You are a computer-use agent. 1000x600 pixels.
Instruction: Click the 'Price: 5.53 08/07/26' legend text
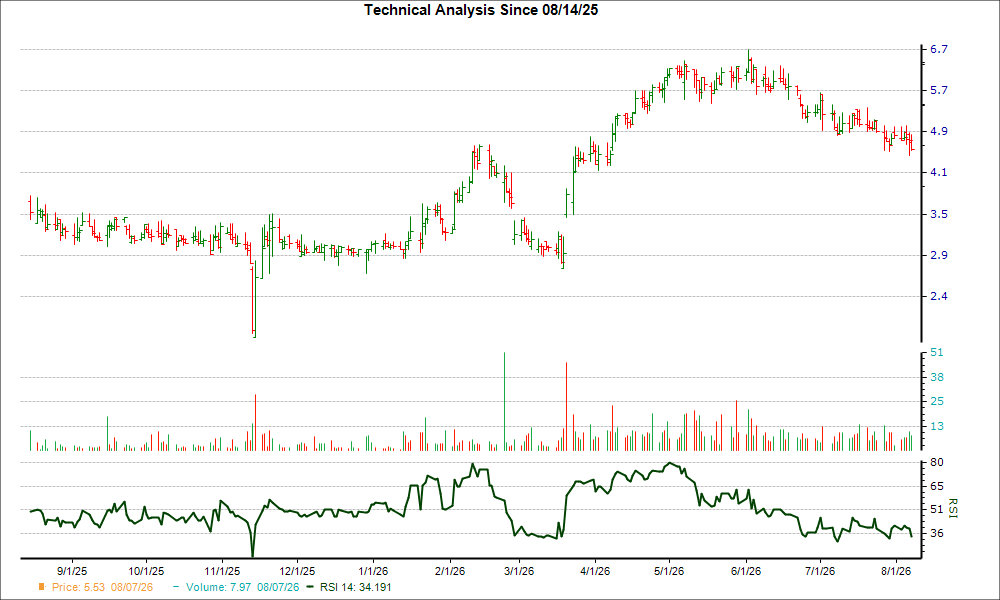click(102, 587)
